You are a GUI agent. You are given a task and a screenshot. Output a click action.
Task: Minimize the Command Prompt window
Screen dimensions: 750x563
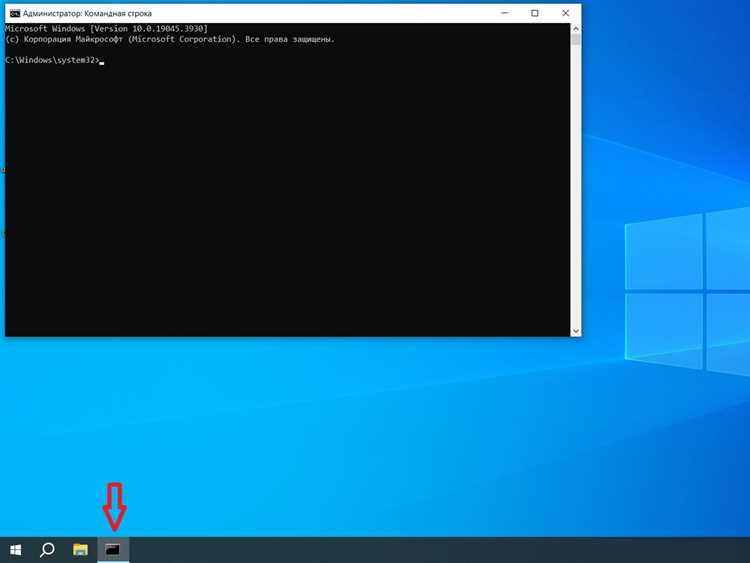pyautogui.click(x=504, y=13)
